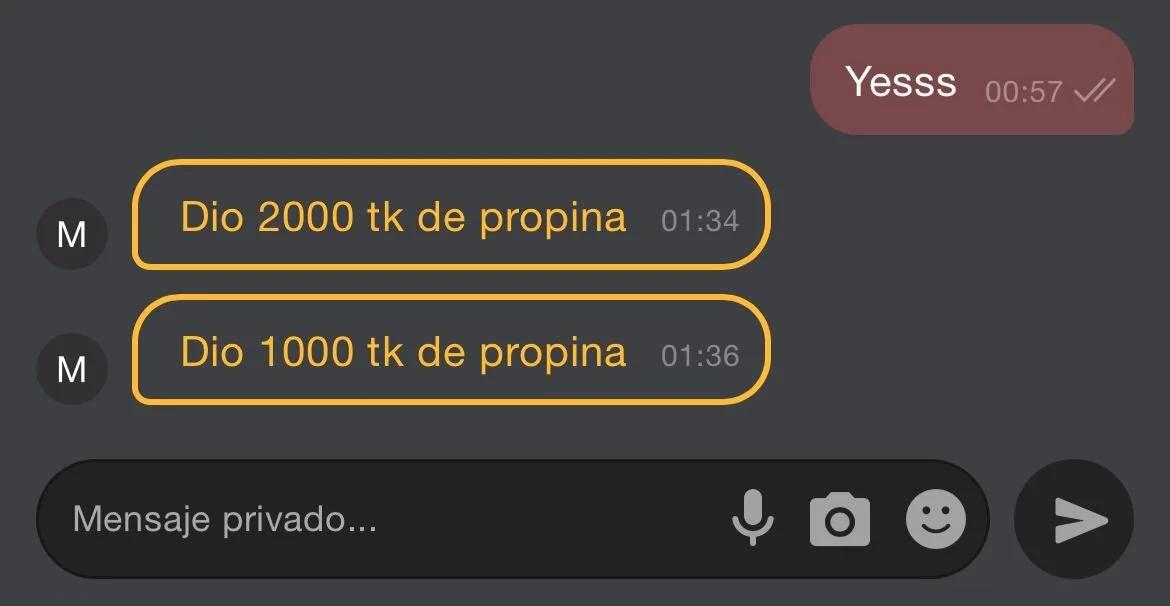Image resolution: width=1170 pixels, height=606 pixels.
Task: Click the 01:36 timestamp on tip message
Action: click(x=700, y=356)
